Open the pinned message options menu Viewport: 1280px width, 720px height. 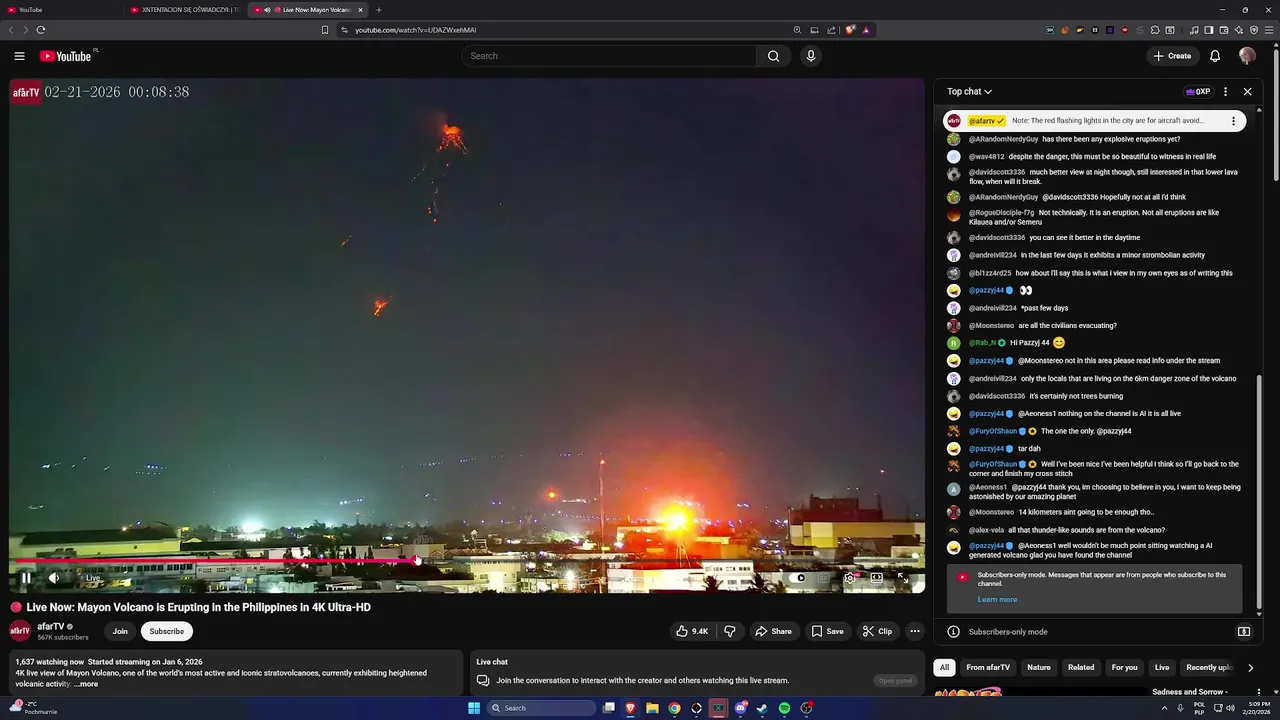[x=1233, y=121]
